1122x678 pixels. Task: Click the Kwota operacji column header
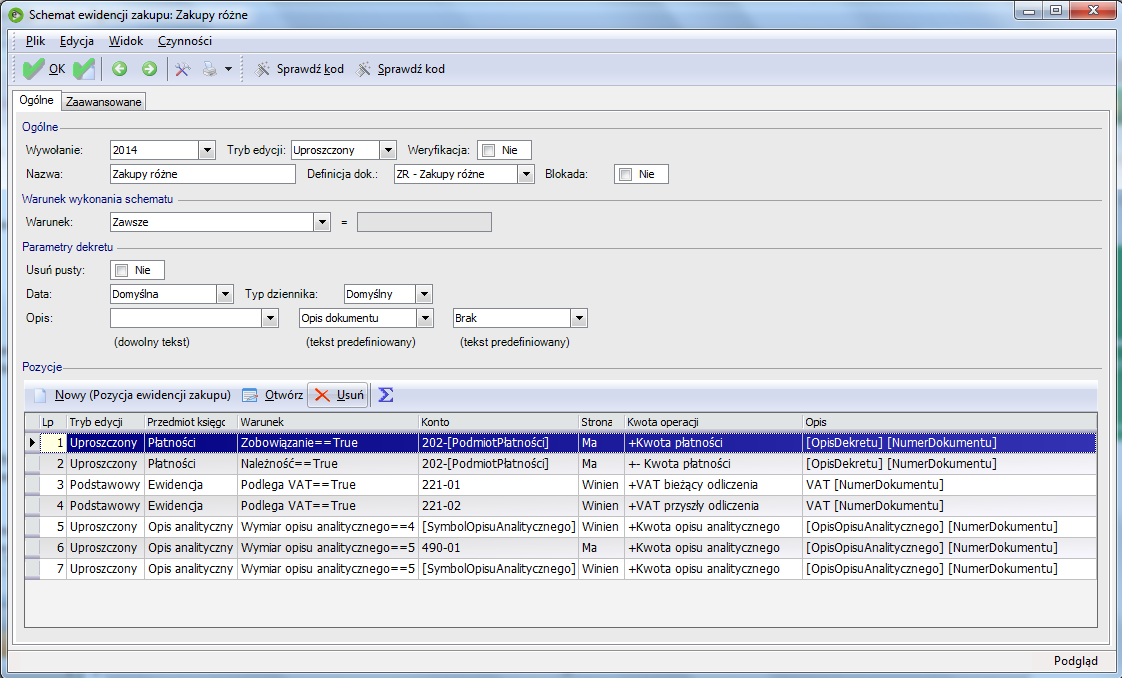pos(713,422)
